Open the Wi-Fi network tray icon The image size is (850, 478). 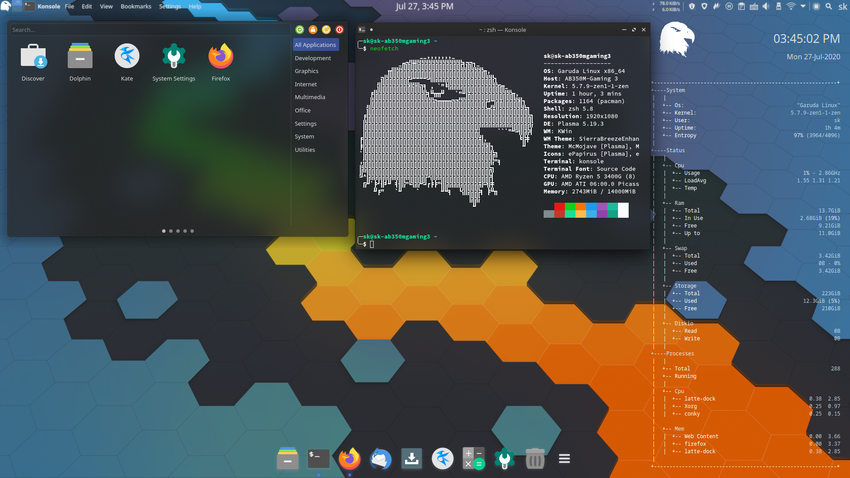tap(791, 6)
